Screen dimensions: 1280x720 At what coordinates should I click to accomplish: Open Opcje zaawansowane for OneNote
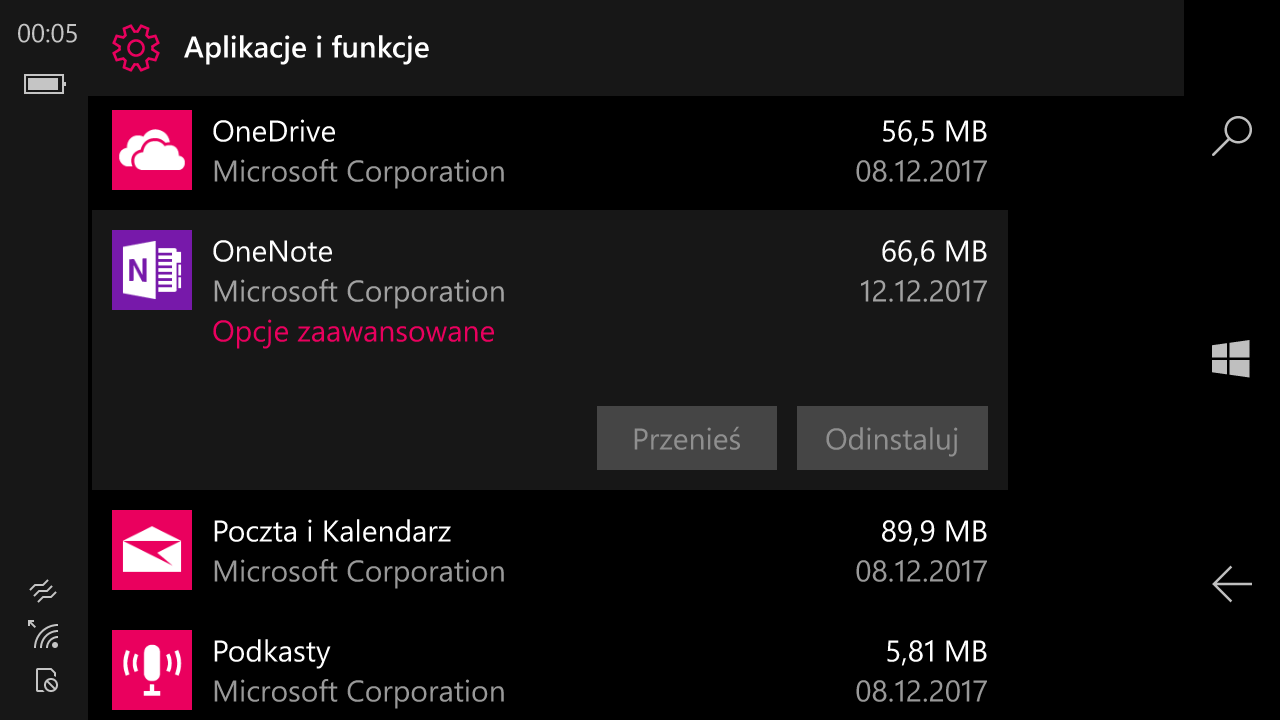point(353,331)
